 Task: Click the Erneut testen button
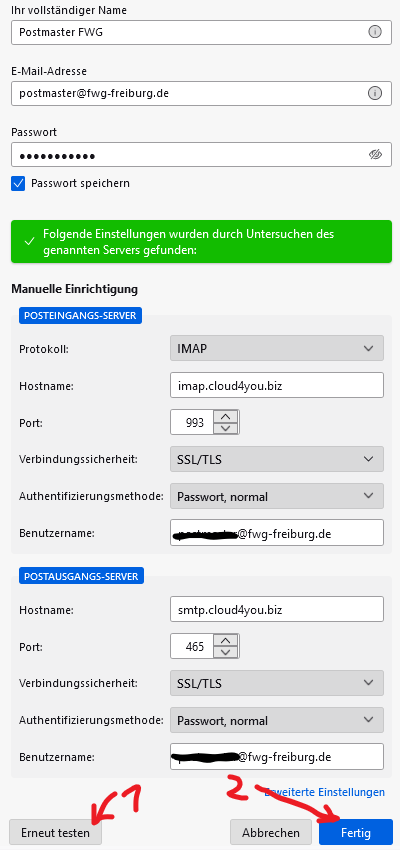56,832
